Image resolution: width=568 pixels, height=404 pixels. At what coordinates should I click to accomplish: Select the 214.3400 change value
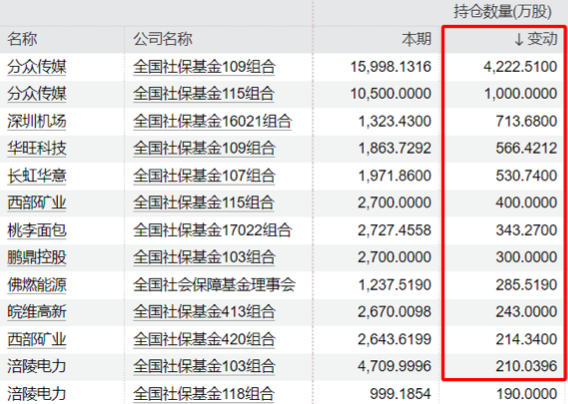click(x=527, y=339)
